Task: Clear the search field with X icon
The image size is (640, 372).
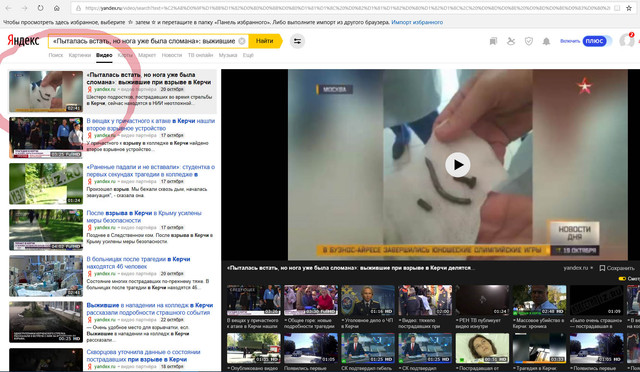Action: pyautogui.click(x=242, y=41)
